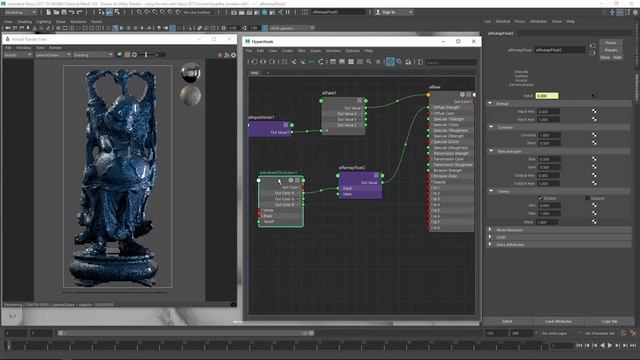The width and height of the screenshot is (640, 360).
Task: Open the Graph menu in Hypershade
Action: (x=316, y=51)
